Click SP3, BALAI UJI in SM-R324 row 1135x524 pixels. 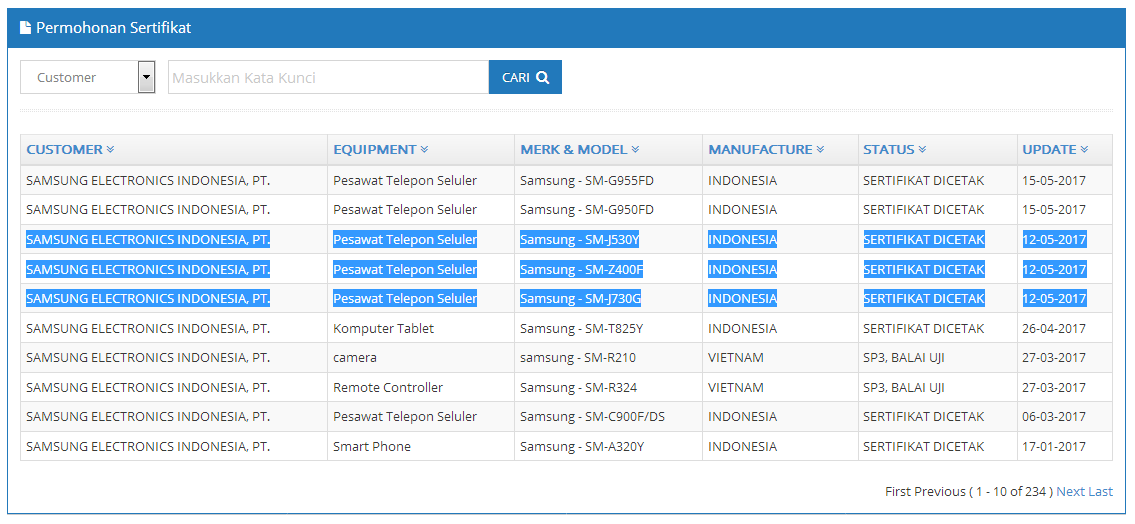[x=903, y=387]
